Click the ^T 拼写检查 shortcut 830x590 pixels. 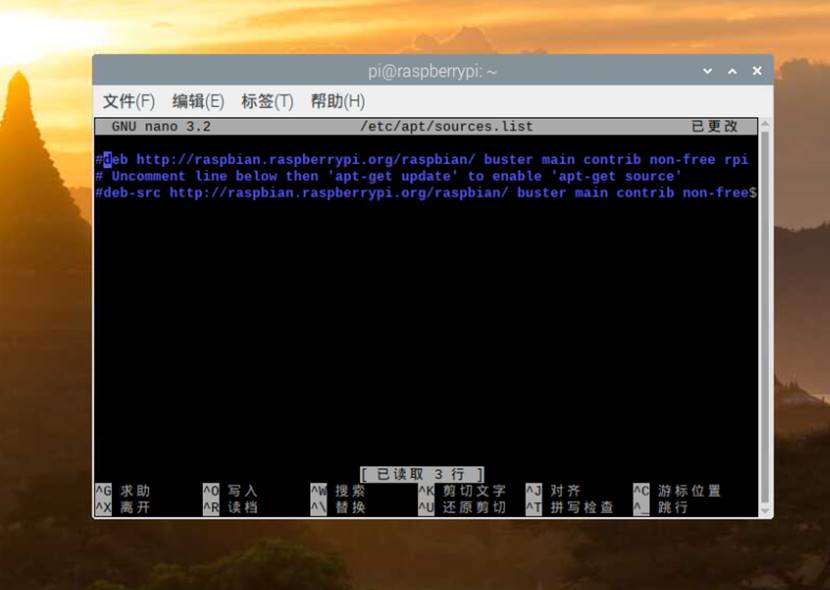[x=570, y=508]
